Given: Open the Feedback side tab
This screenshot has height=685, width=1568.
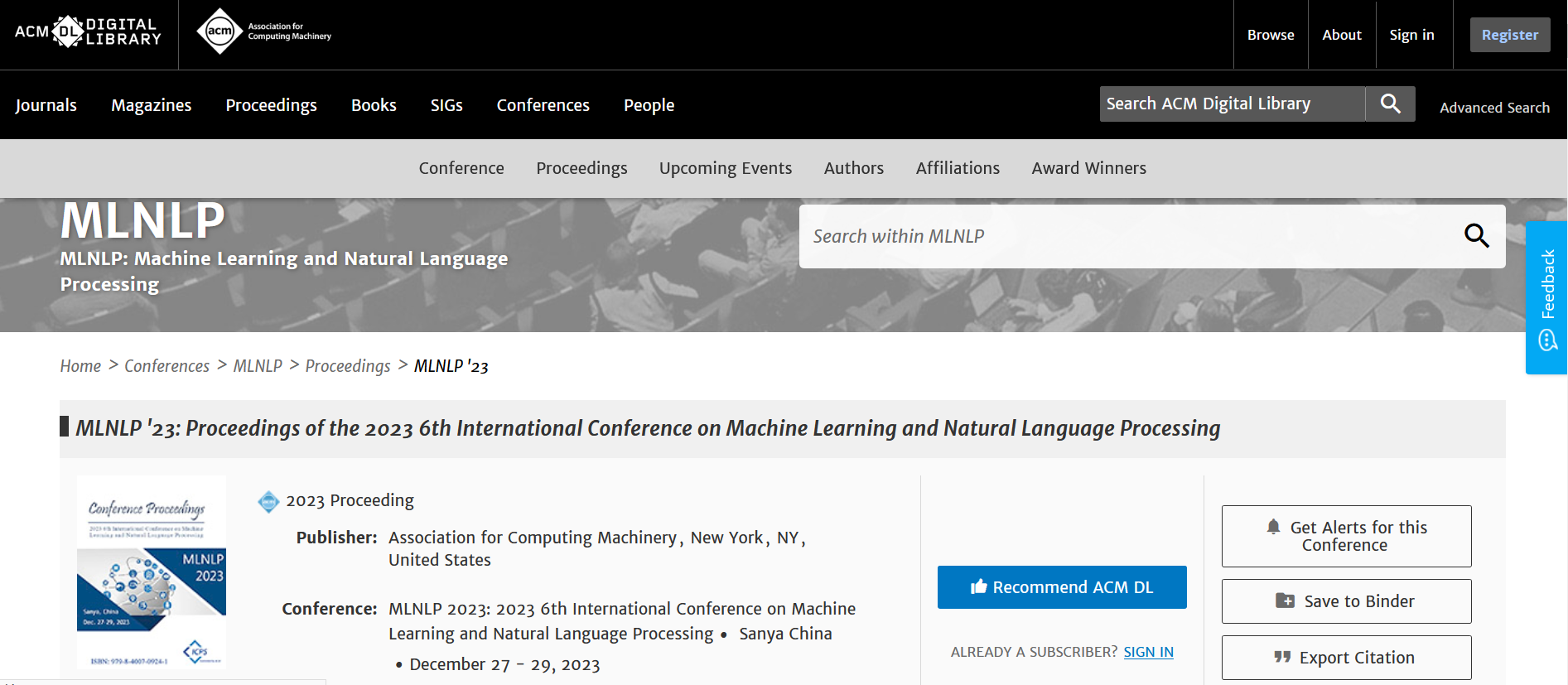Looking at the screenshot, I should pyautogui.click(x=1546, y=297).
